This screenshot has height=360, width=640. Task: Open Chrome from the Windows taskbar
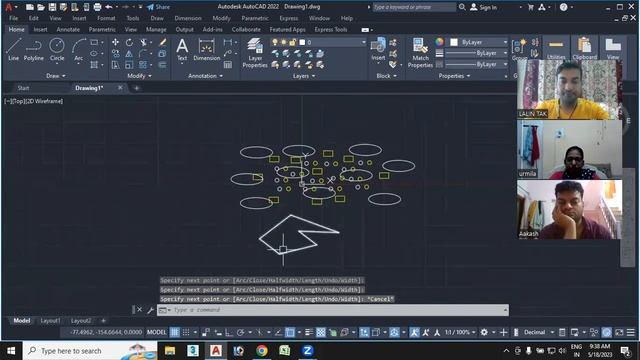click(262, 351)
